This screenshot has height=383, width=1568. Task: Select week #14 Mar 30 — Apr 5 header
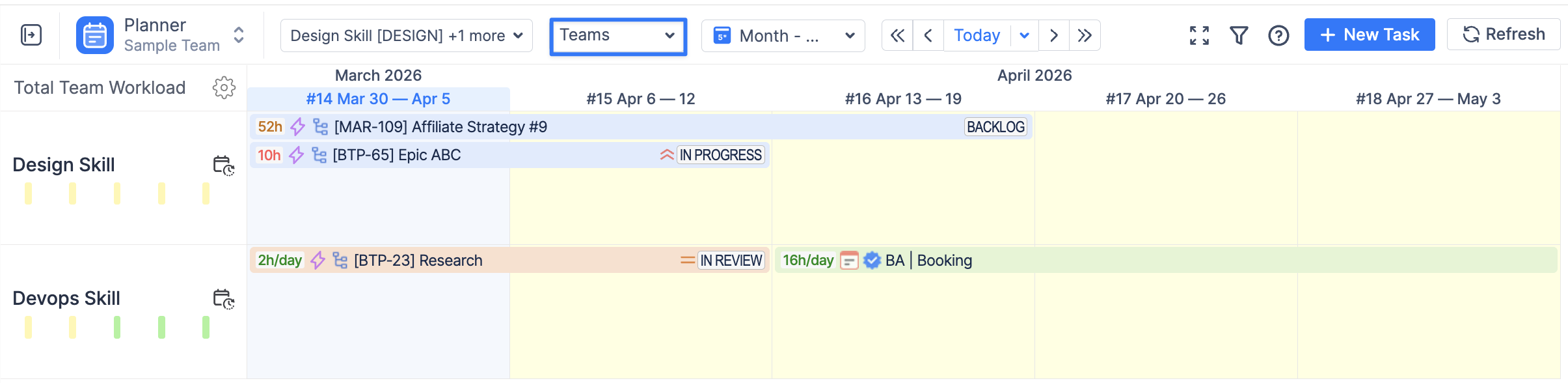378,99
